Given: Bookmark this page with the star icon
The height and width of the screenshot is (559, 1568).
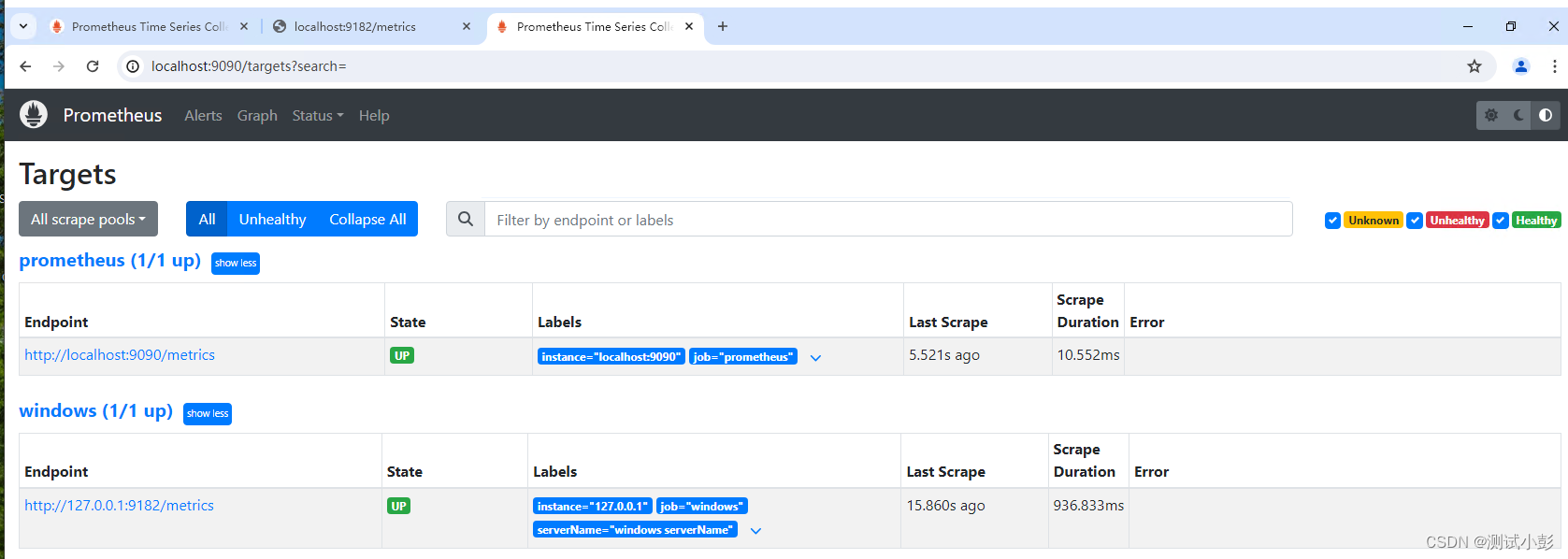Looking at the screenshot, I should pyautogui.click(x=1474, y=66).
